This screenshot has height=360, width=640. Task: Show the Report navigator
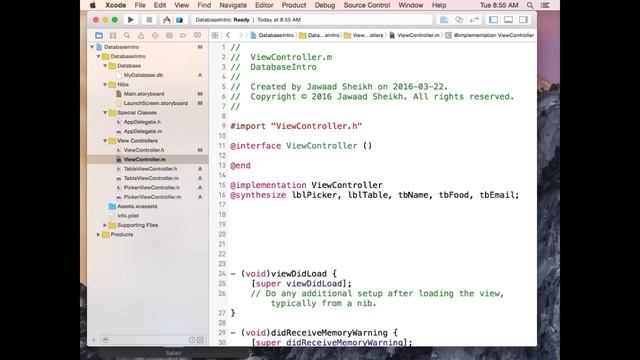tap(197, 36)
